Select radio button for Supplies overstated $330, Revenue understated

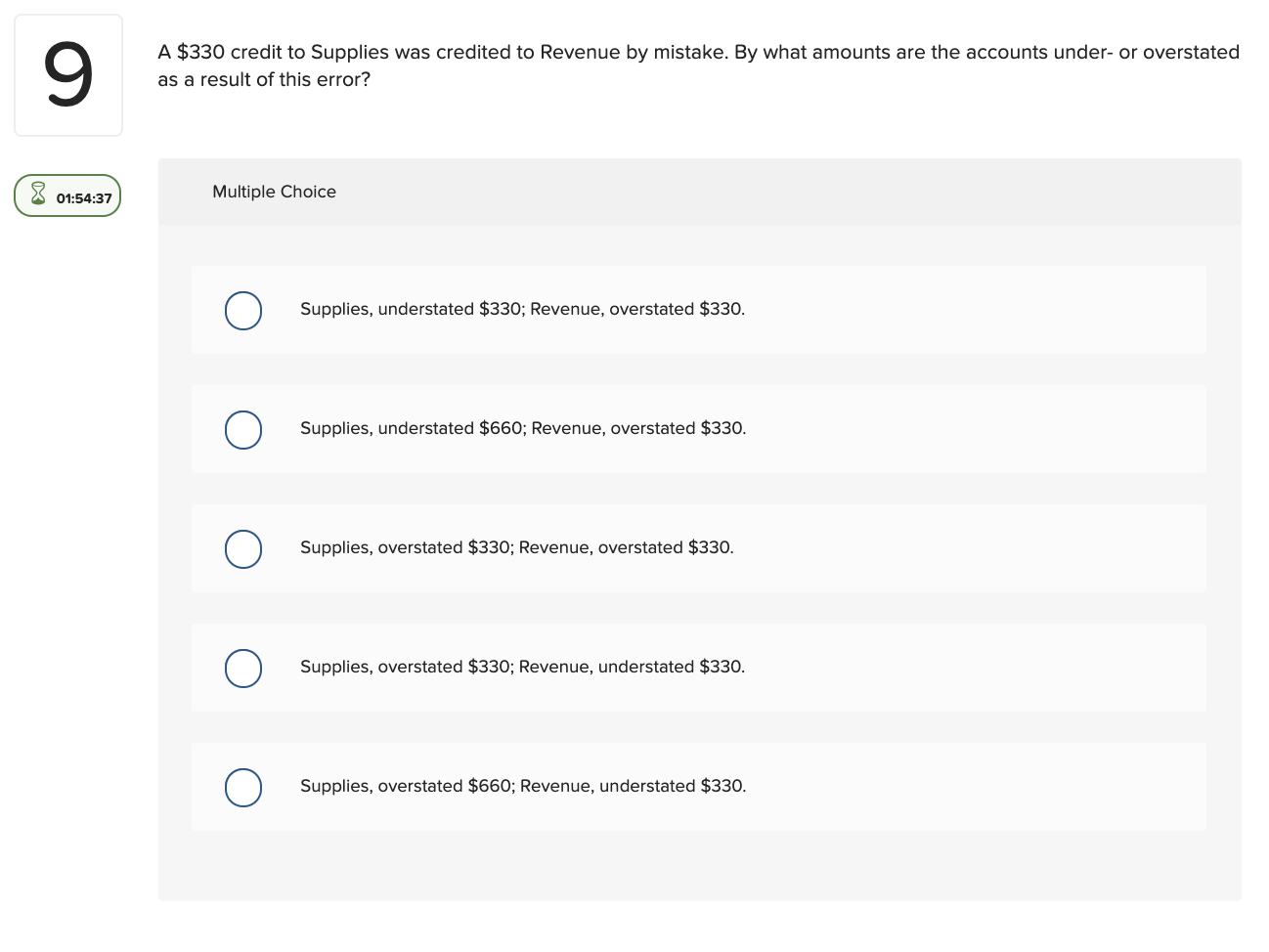pos(243,668)
